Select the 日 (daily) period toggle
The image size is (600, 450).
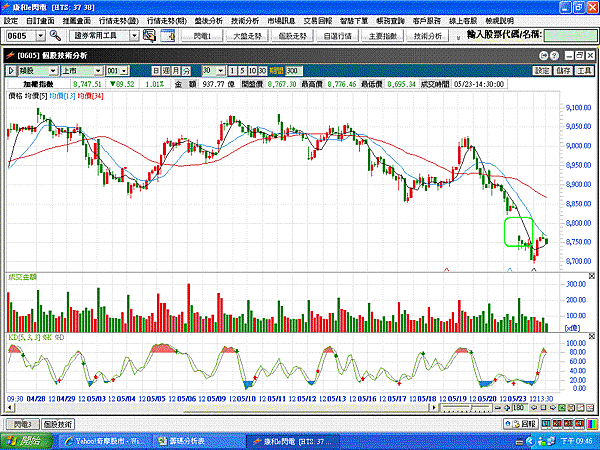(156, 71)
